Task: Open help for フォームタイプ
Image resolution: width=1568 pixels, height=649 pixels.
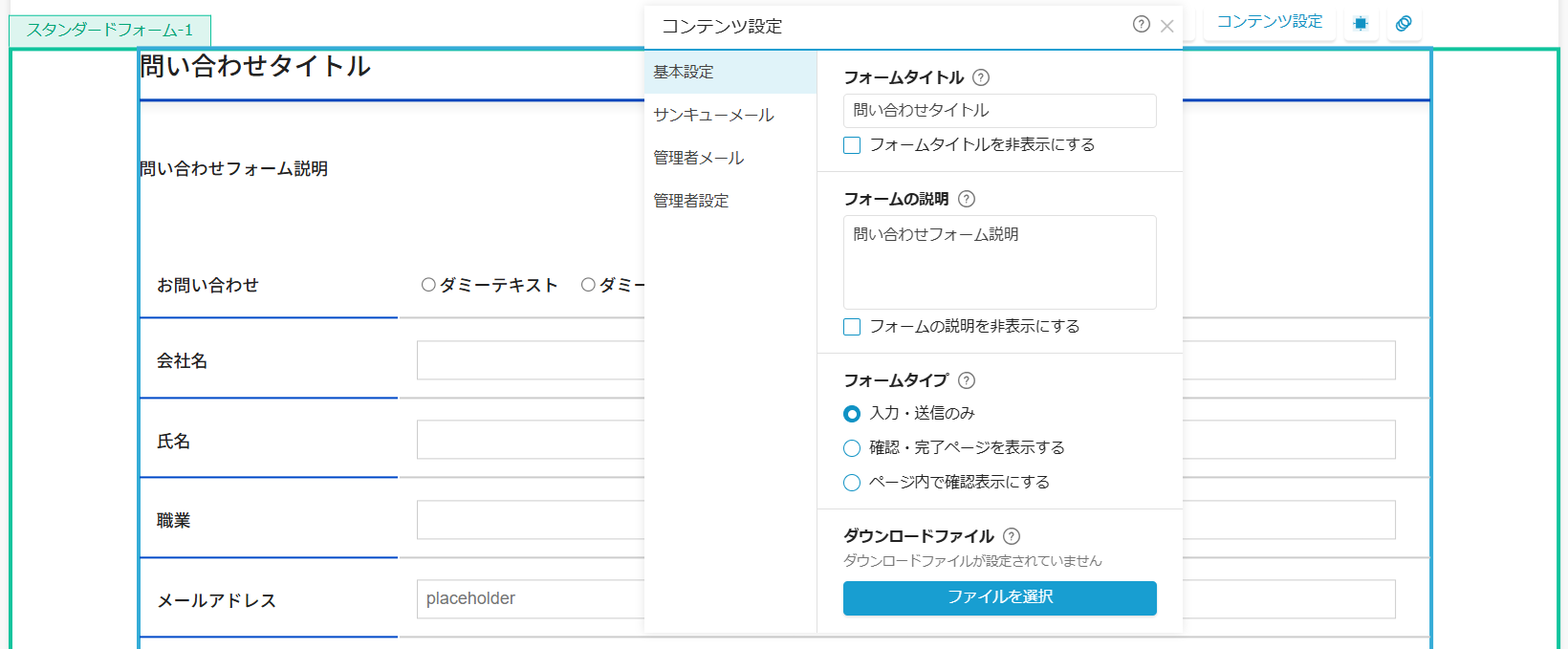Action: 967,380
